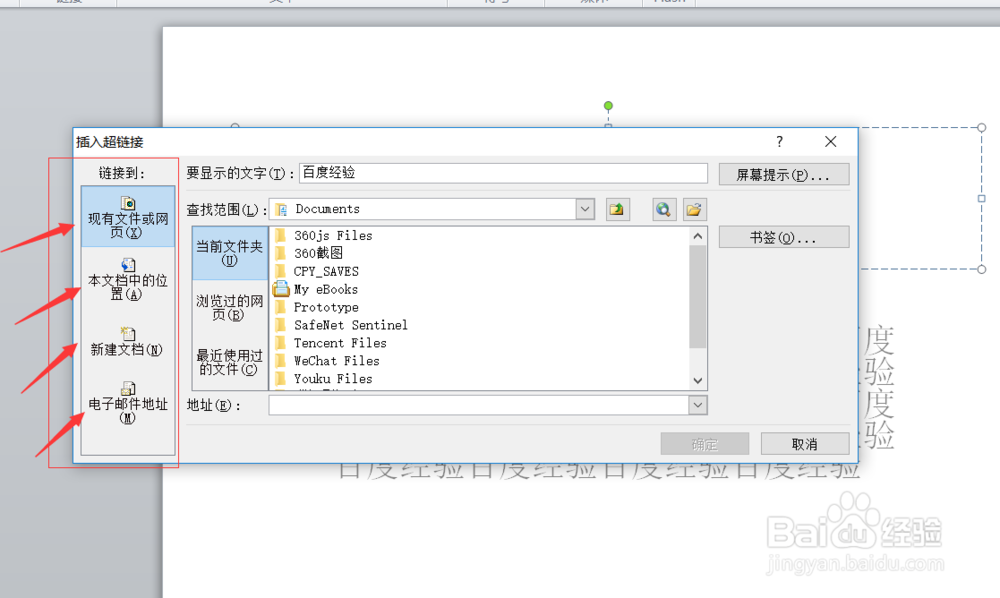Select 本文档中的位置 link type
Viewport: 1000px width, 598px height.
click(128, 279)
